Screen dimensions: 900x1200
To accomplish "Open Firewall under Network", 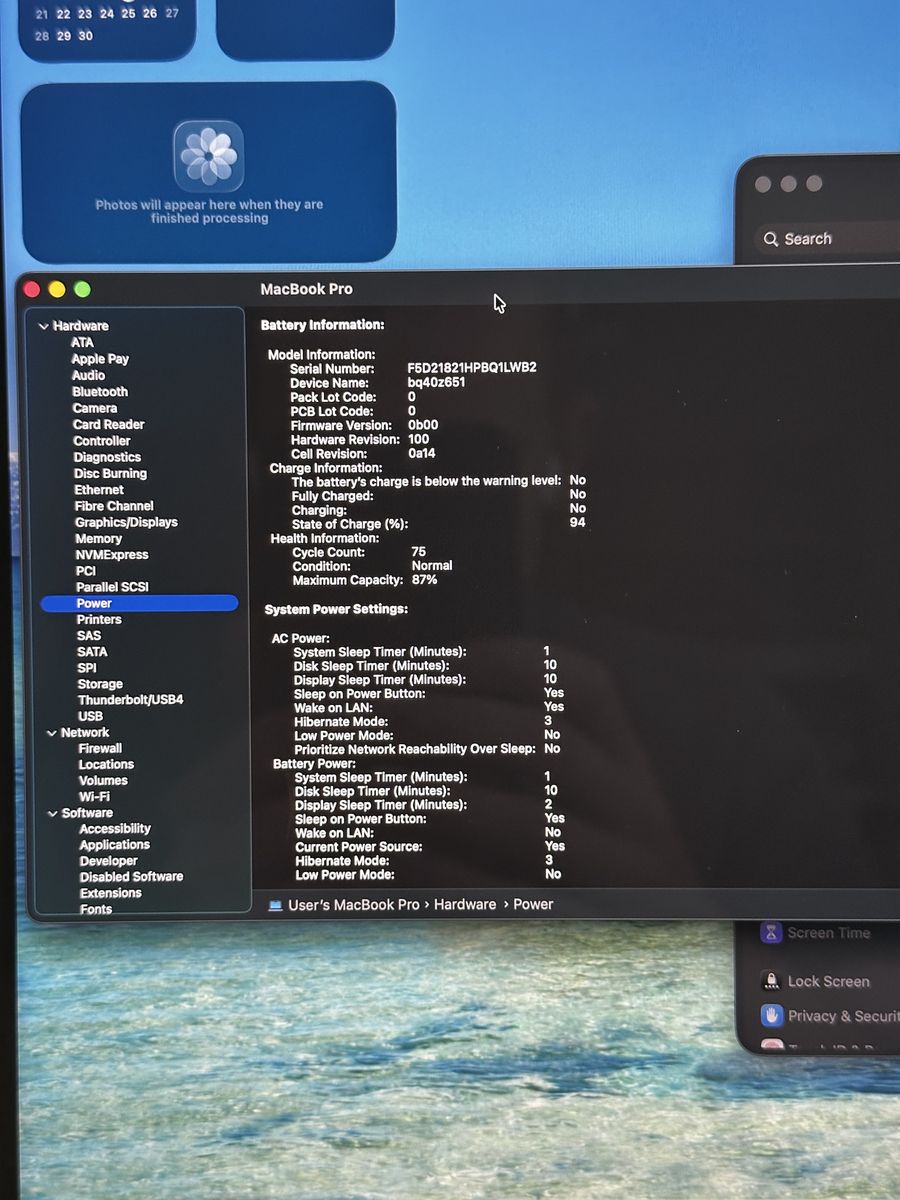I will point(100,748).
